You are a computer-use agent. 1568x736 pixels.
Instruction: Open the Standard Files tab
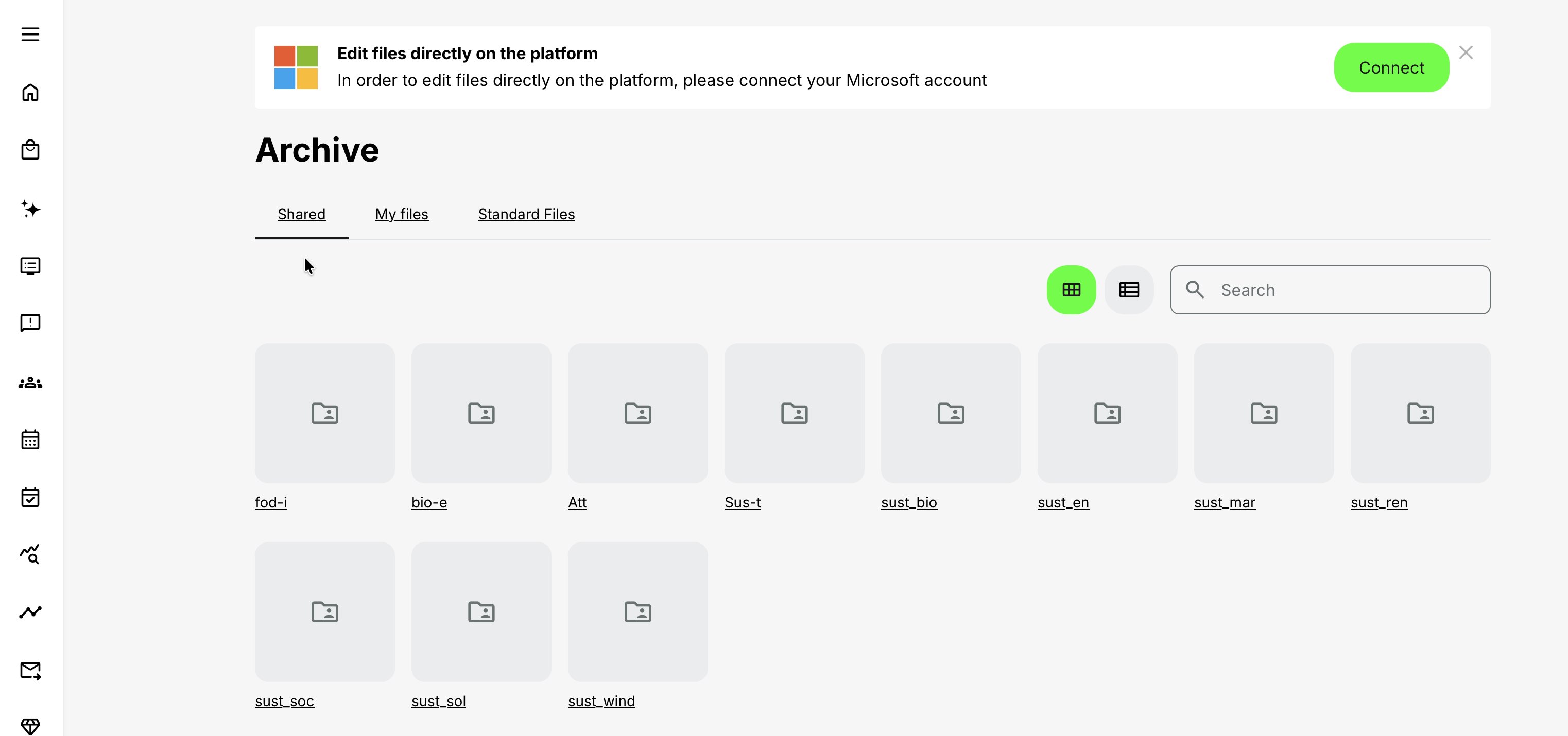coord(526,214)
